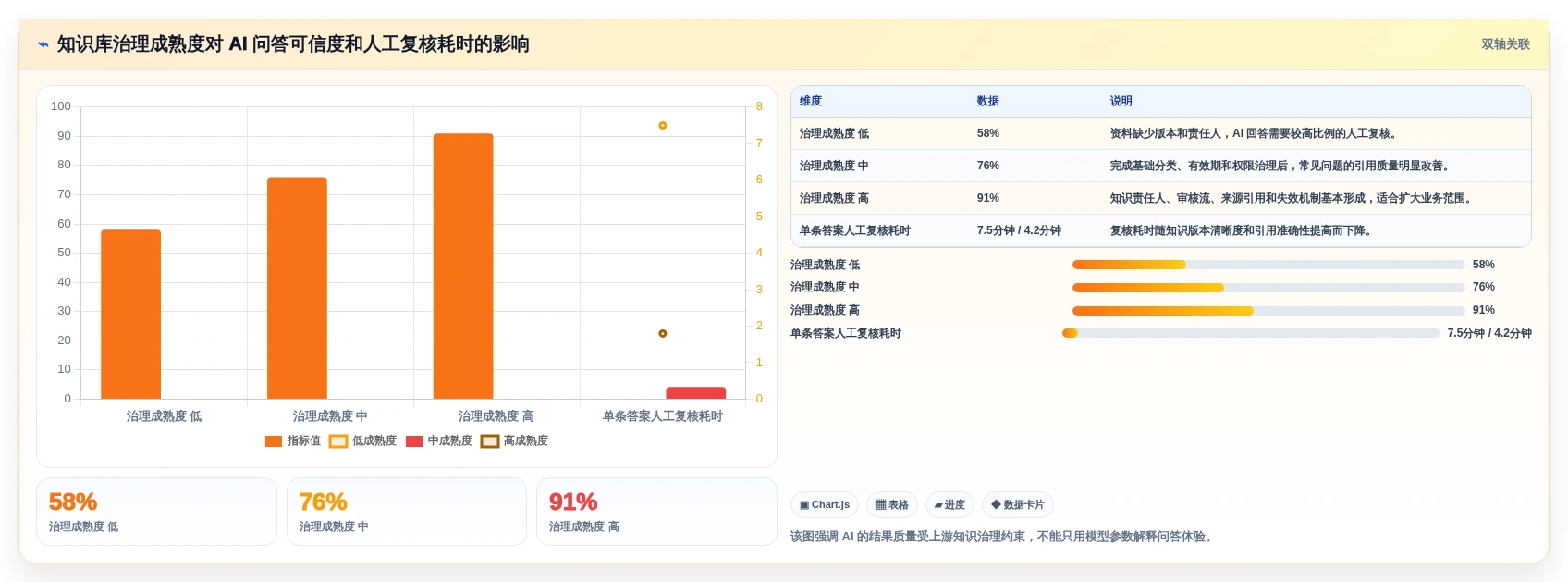Toggle the 指标值 legend item

(293, 440)
